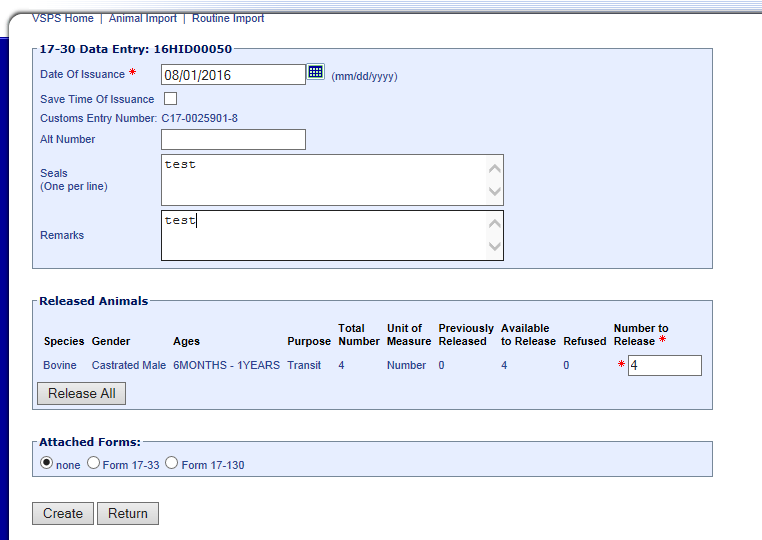The image size is (762, 540).
Task: Click the Remarks box scroll up arrow
Action: [495, 224]
